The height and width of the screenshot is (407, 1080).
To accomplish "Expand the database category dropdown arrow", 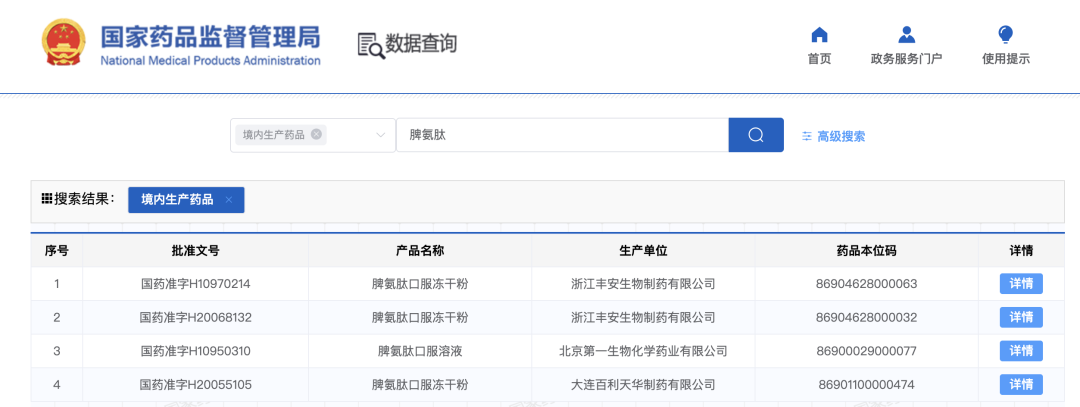I will coord(380,135).
